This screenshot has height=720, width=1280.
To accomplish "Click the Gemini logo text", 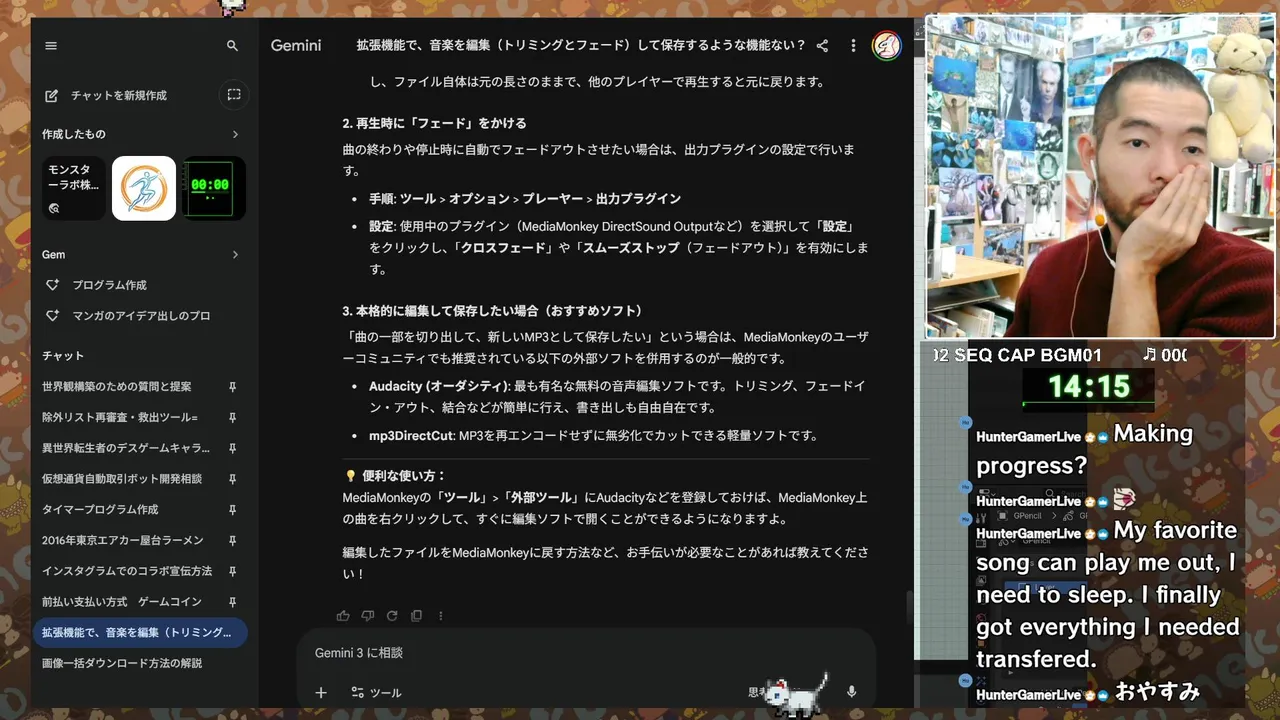I will click(296, 46).
